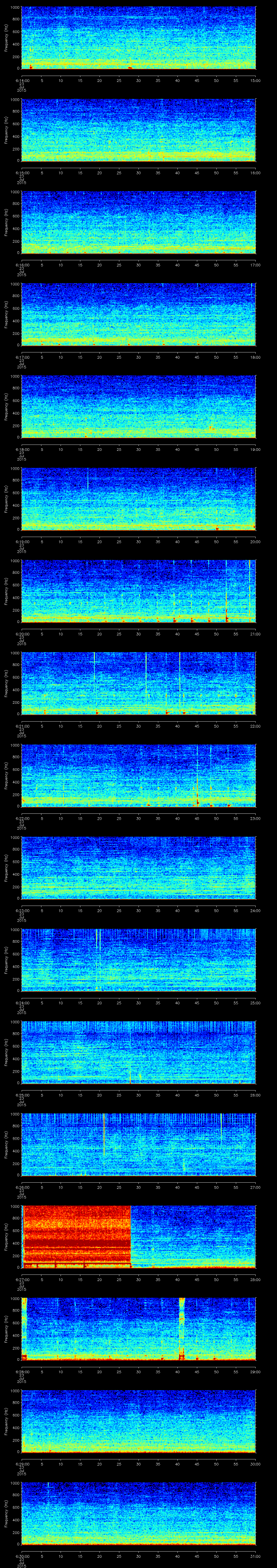Select the spectrogram panel beginning at 6:15:00
The width and height of the screenshot is (277, 1568).
click(x=138, y=130)
